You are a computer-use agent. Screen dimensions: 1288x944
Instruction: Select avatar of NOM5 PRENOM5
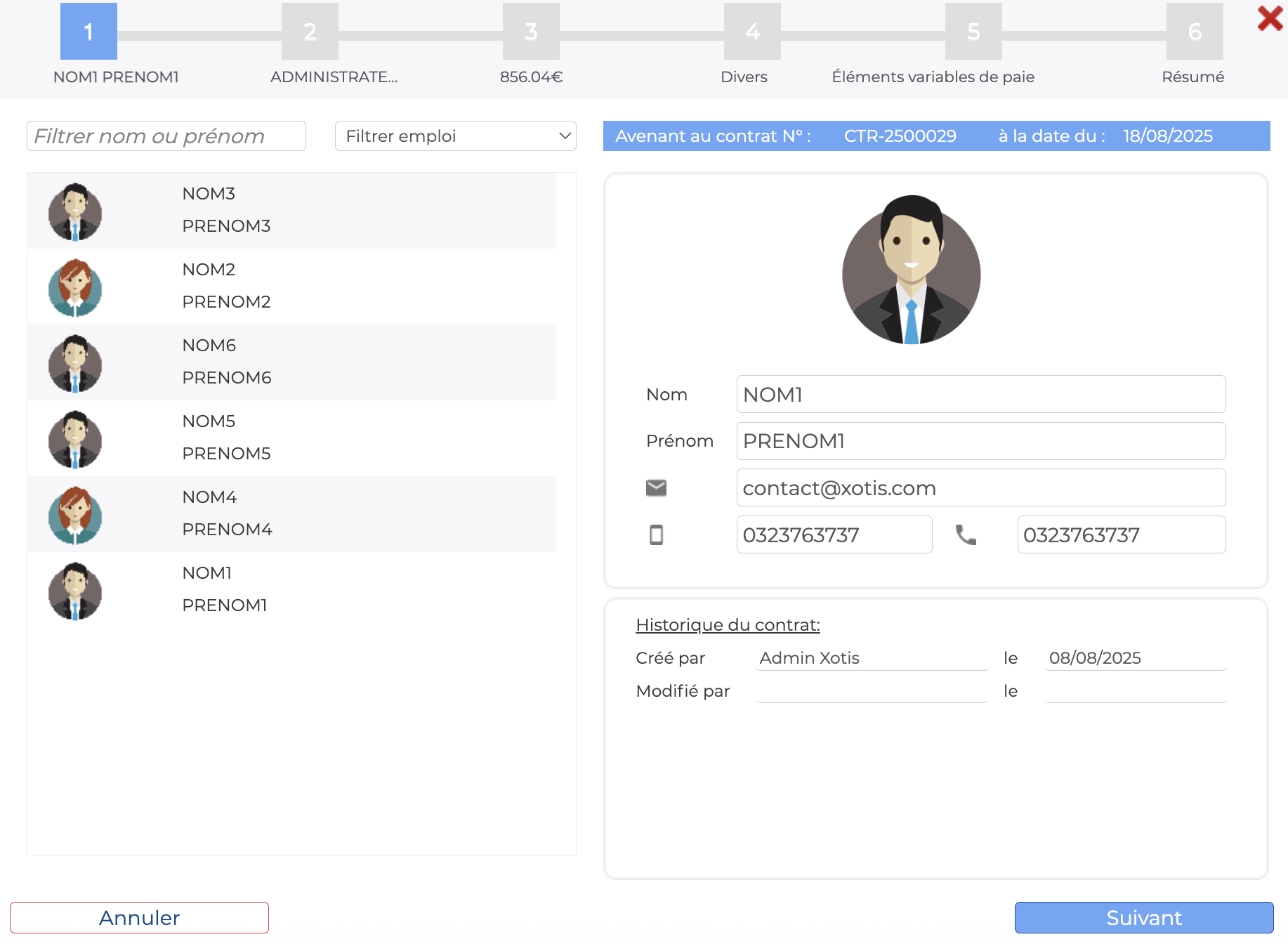click(75, 439)
